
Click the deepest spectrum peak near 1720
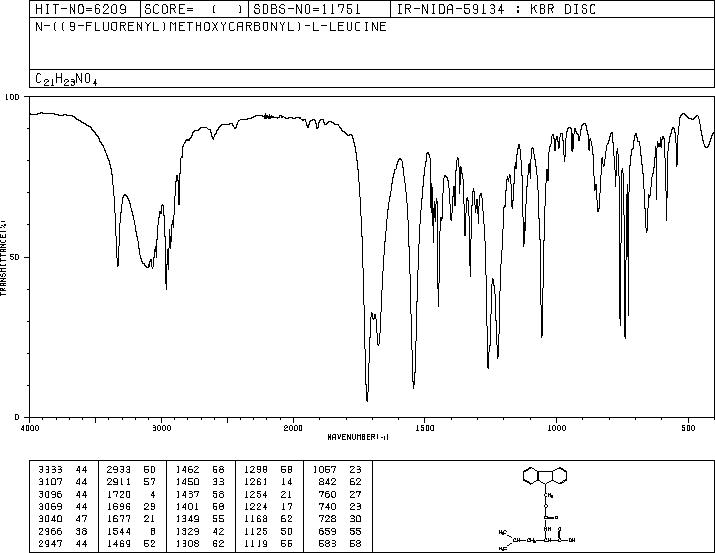[x=367, y=400]
